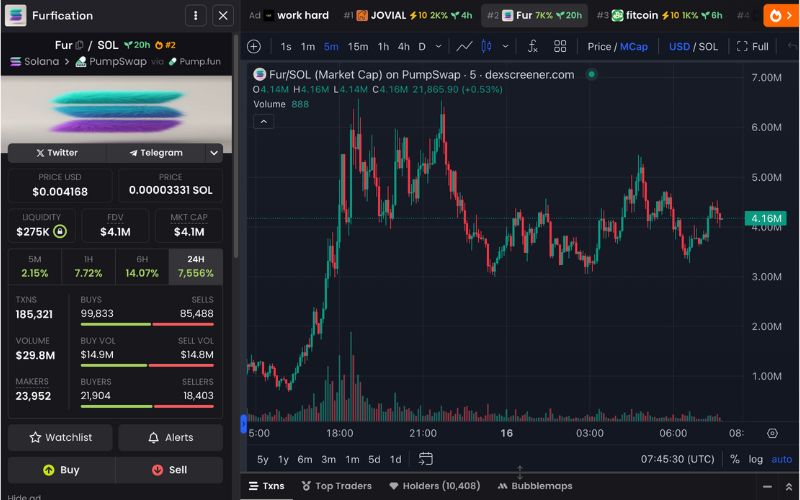Select the 6m date range

305,459
